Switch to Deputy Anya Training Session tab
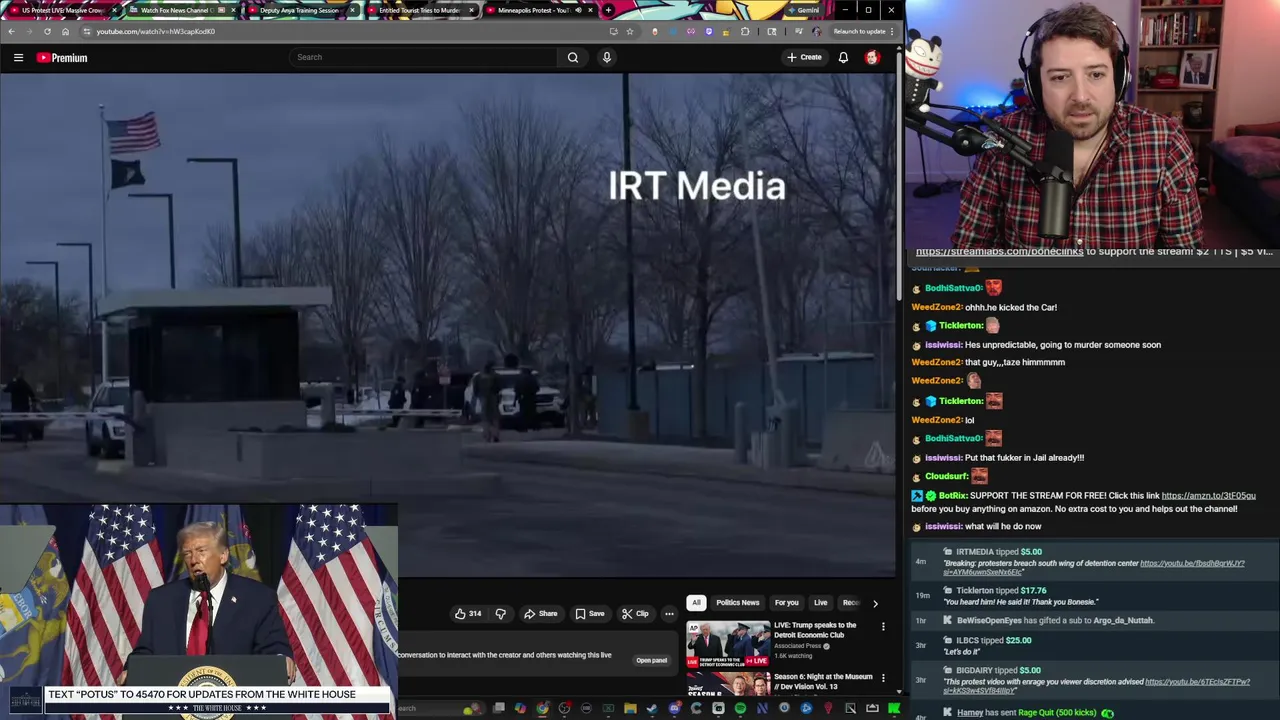Screen dimensions: 1280x720 point(299,10)
